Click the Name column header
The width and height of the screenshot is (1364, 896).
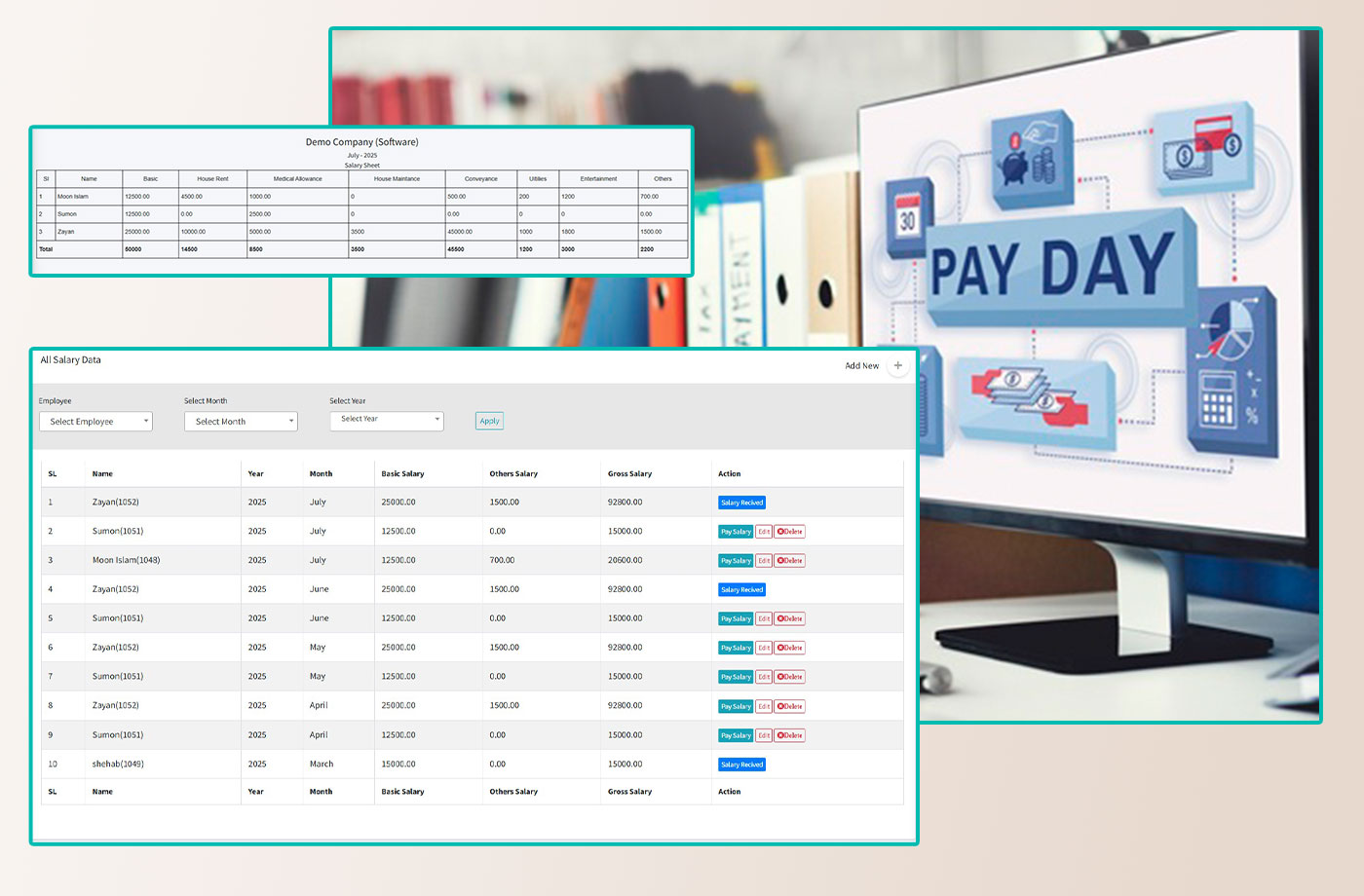pyautogui.click(x=101, y=473)
